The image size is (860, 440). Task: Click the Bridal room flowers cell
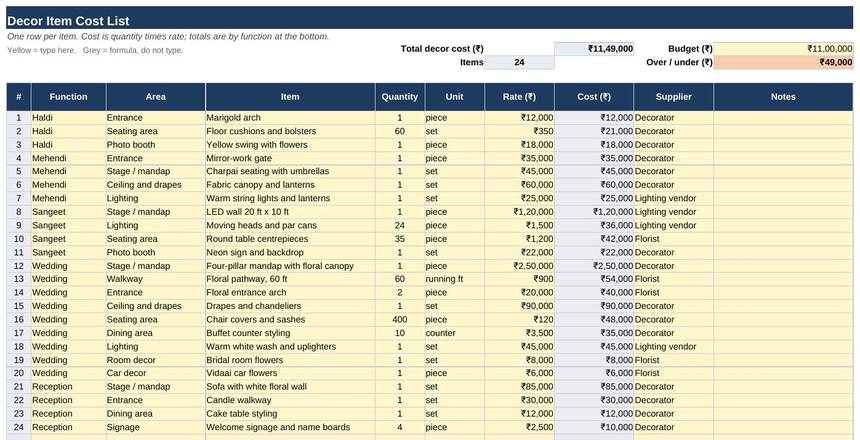(x=290, y=360)
